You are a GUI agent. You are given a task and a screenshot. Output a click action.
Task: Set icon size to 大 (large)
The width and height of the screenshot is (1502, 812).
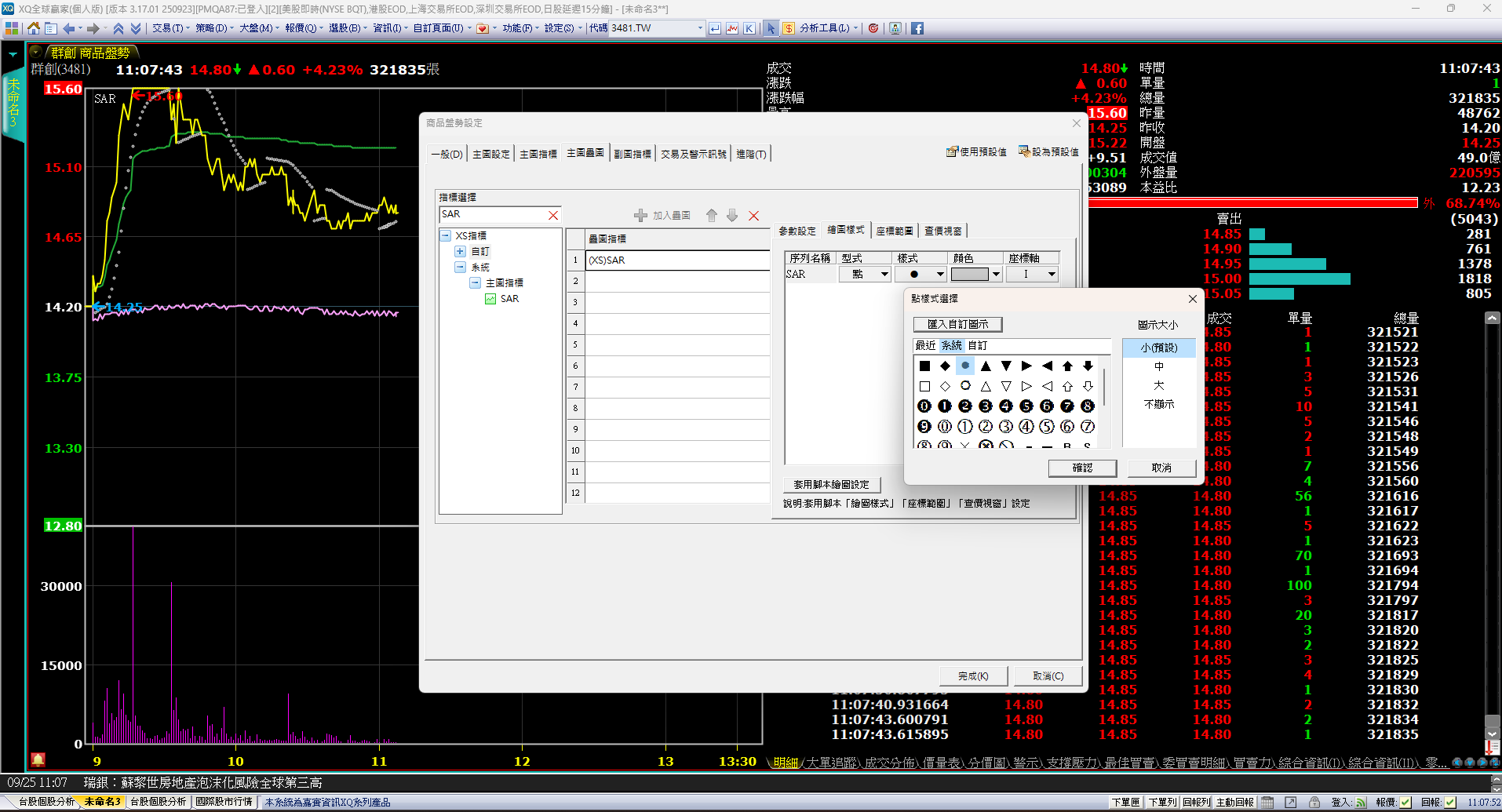pos(1159,385)
